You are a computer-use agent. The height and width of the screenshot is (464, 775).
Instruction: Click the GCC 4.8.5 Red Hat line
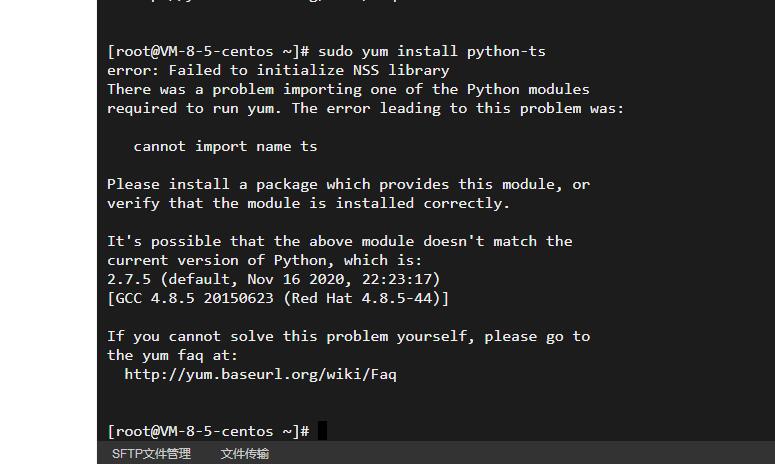pyautogui.click(x=278, y=298)
